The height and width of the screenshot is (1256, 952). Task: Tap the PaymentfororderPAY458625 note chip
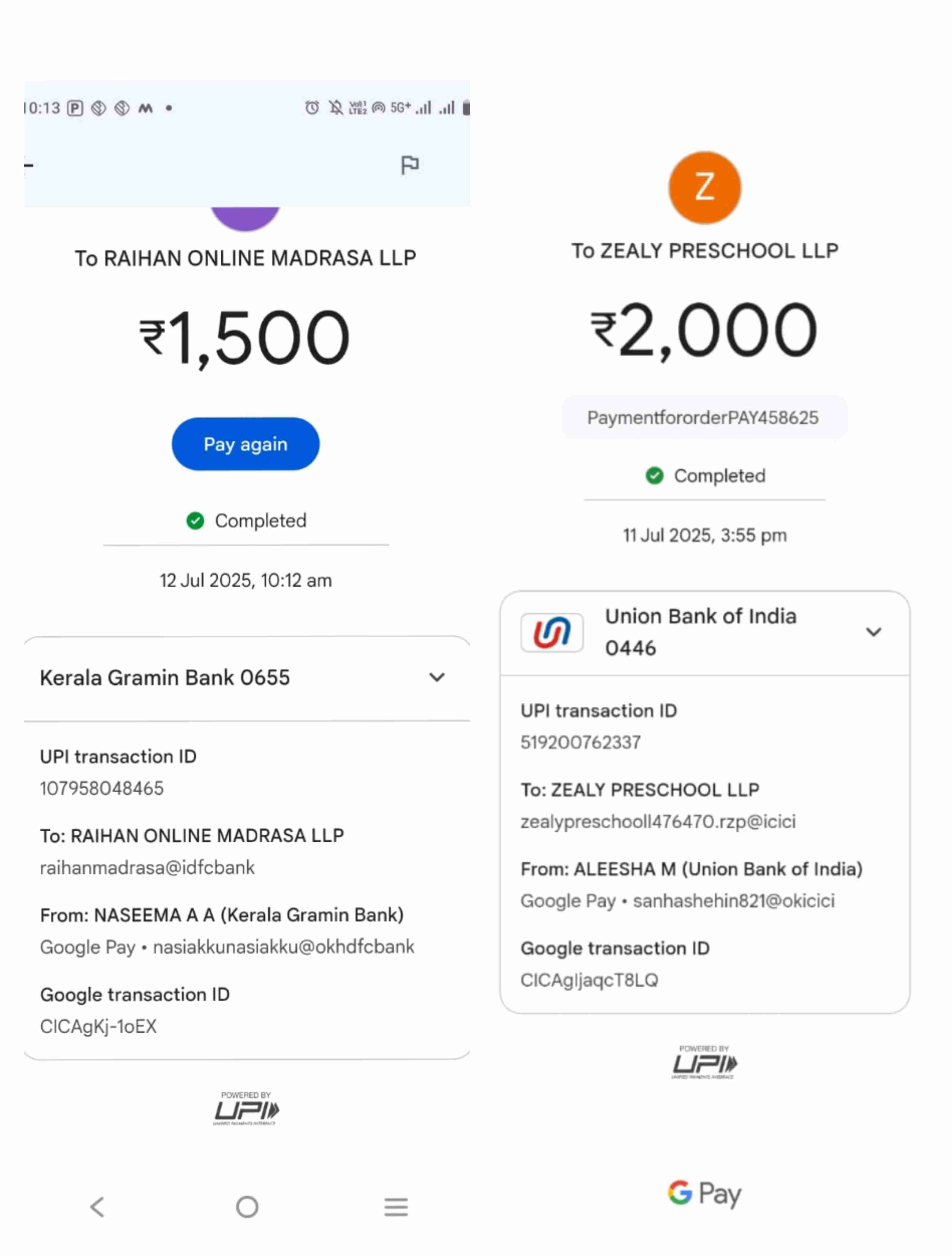point(703,417)
